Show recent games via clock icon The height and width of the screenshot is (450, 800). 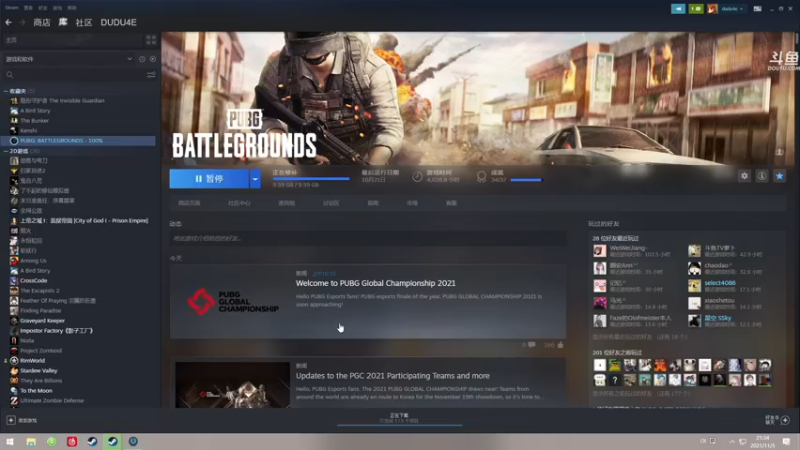(142, 59)
